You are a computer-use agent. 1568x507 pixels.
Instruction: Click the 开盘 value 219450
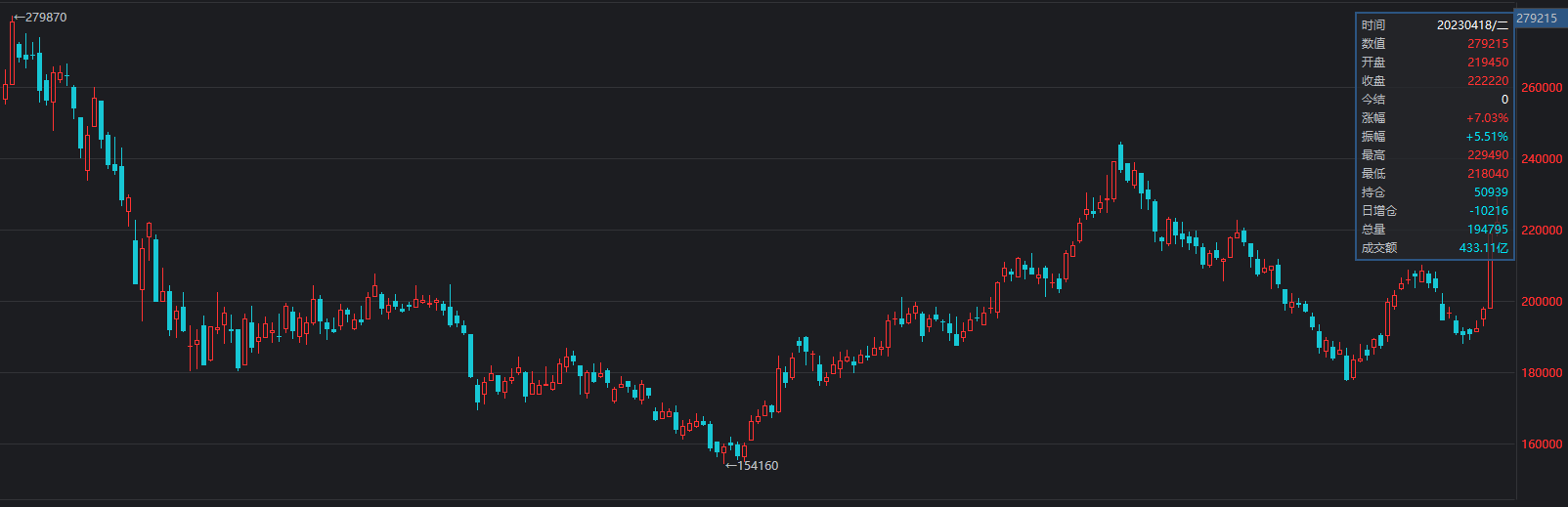(x=1487, y=63)
